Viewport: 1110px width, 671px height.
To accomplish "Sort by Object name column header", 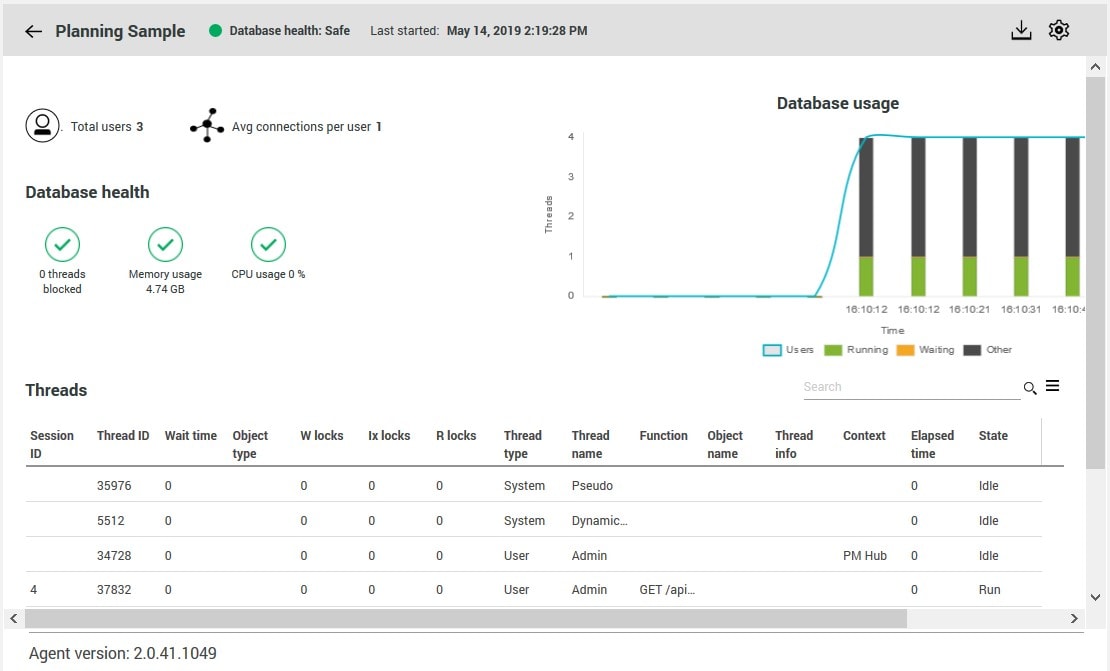I will (725, 445).
